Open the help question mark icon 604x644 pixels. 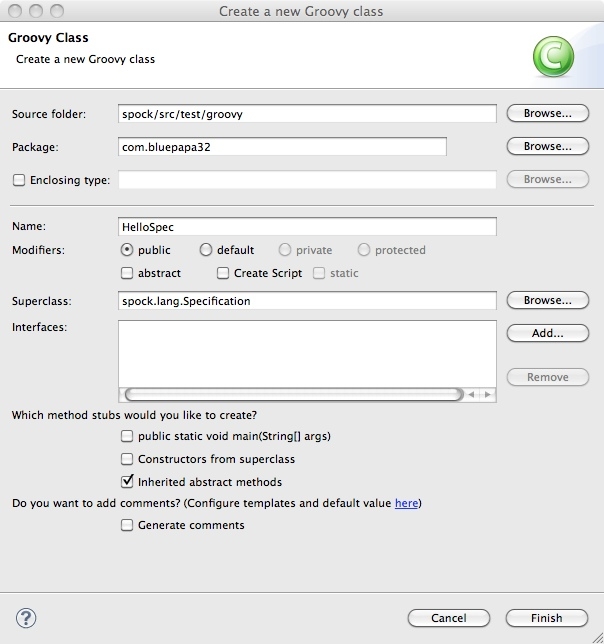click(26, 618)
